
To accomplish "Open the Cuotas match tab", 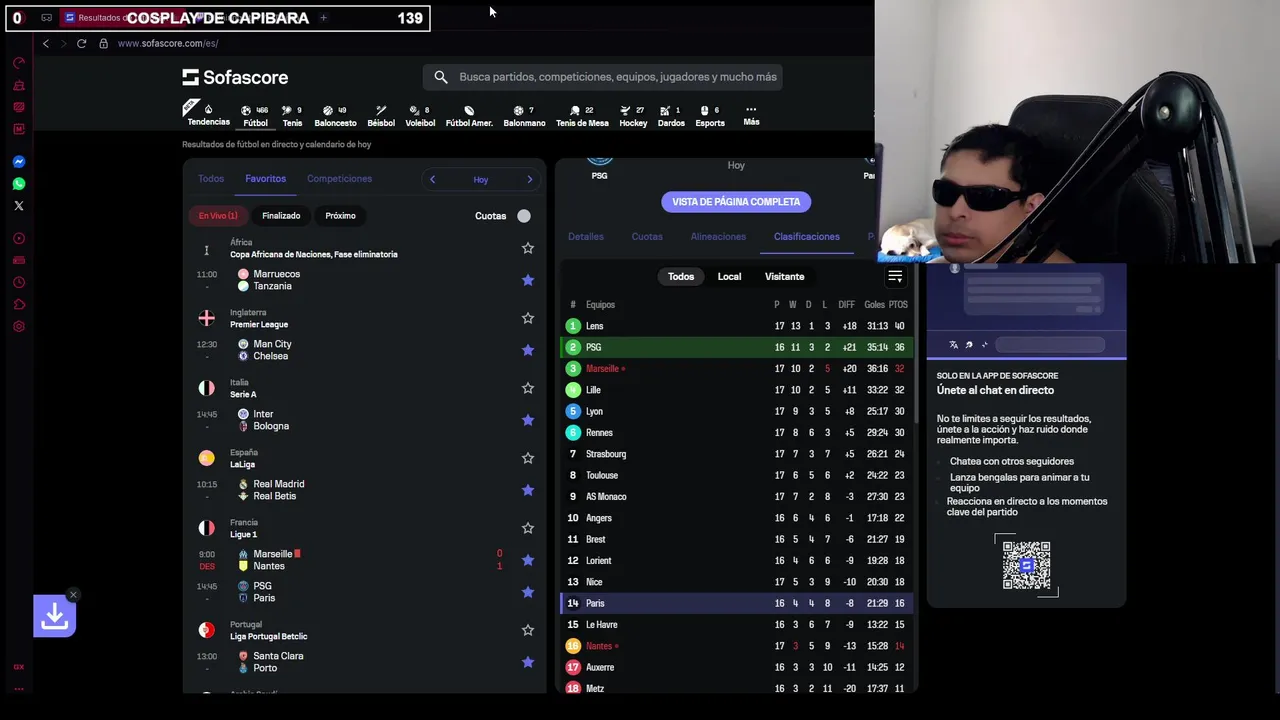I will (647, 237).
